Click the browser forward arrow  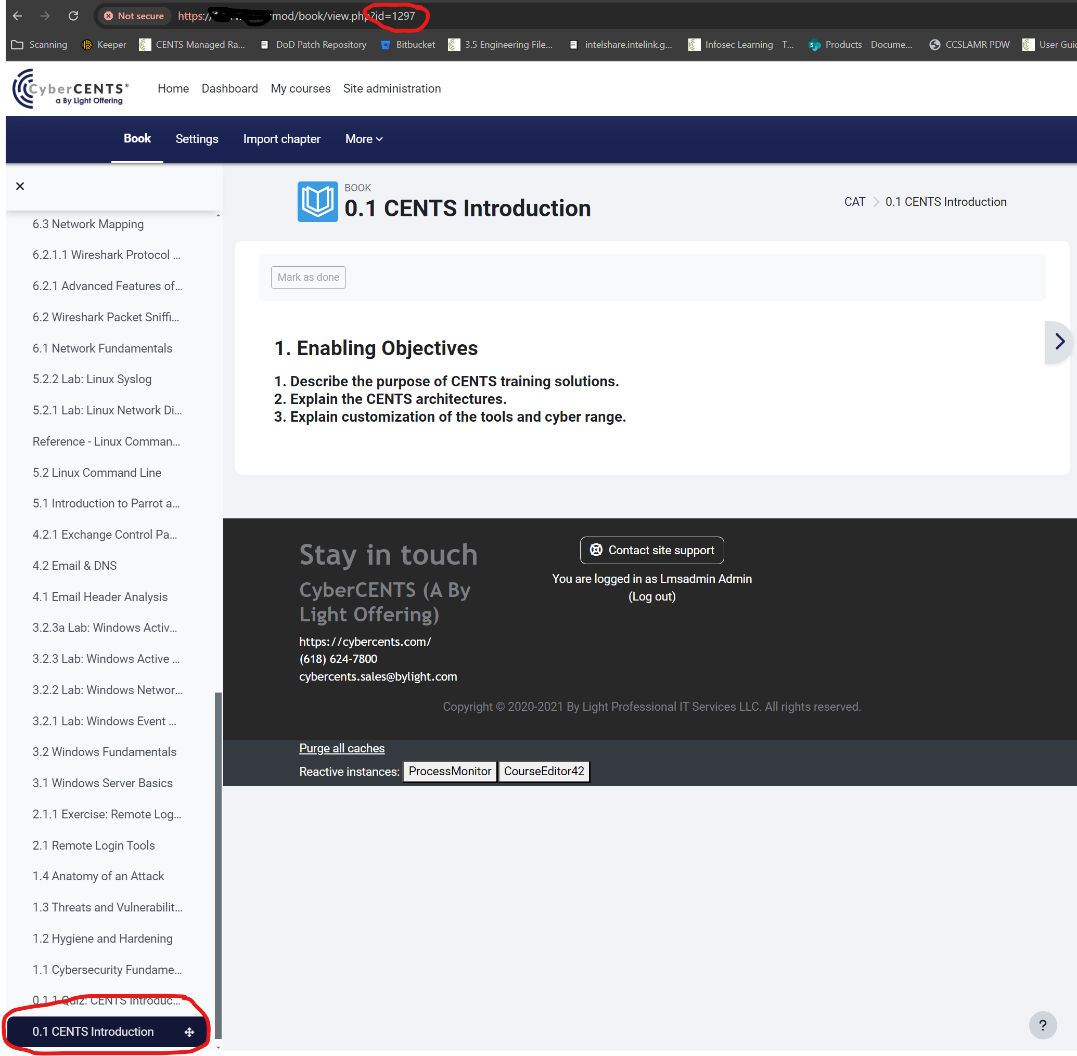point(45,16)
